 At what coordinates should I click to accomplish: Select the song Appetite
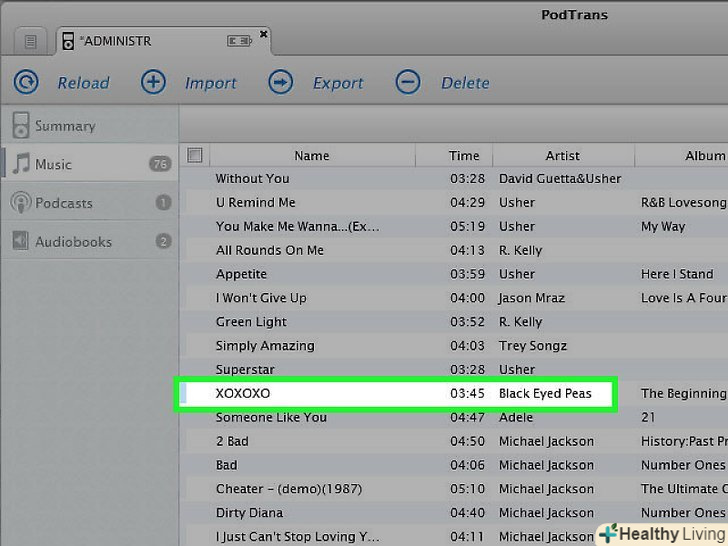tap(454, 274)
